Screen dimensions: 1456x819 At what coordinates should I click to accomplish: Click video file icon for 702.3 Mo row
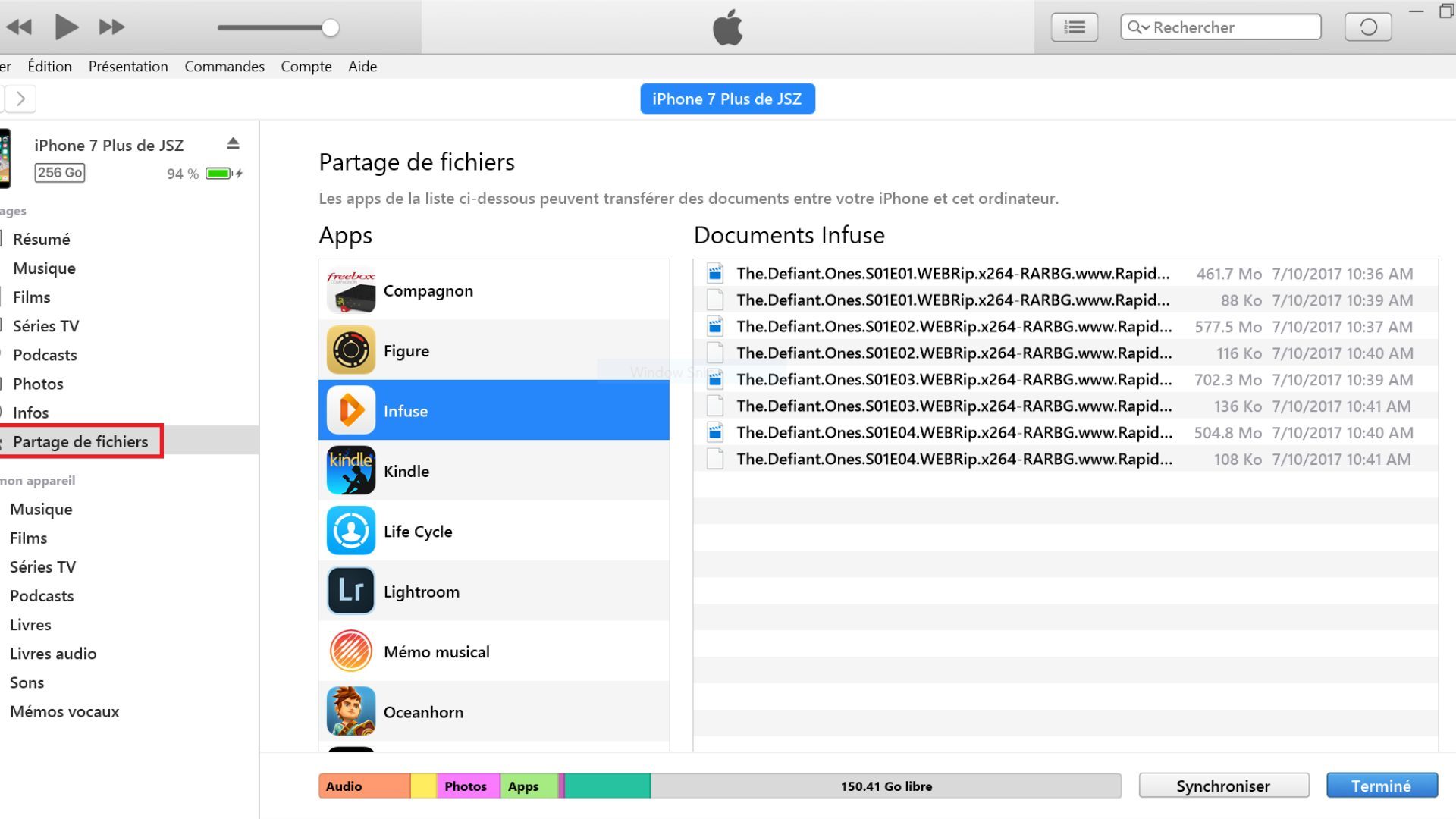[714, 380]
